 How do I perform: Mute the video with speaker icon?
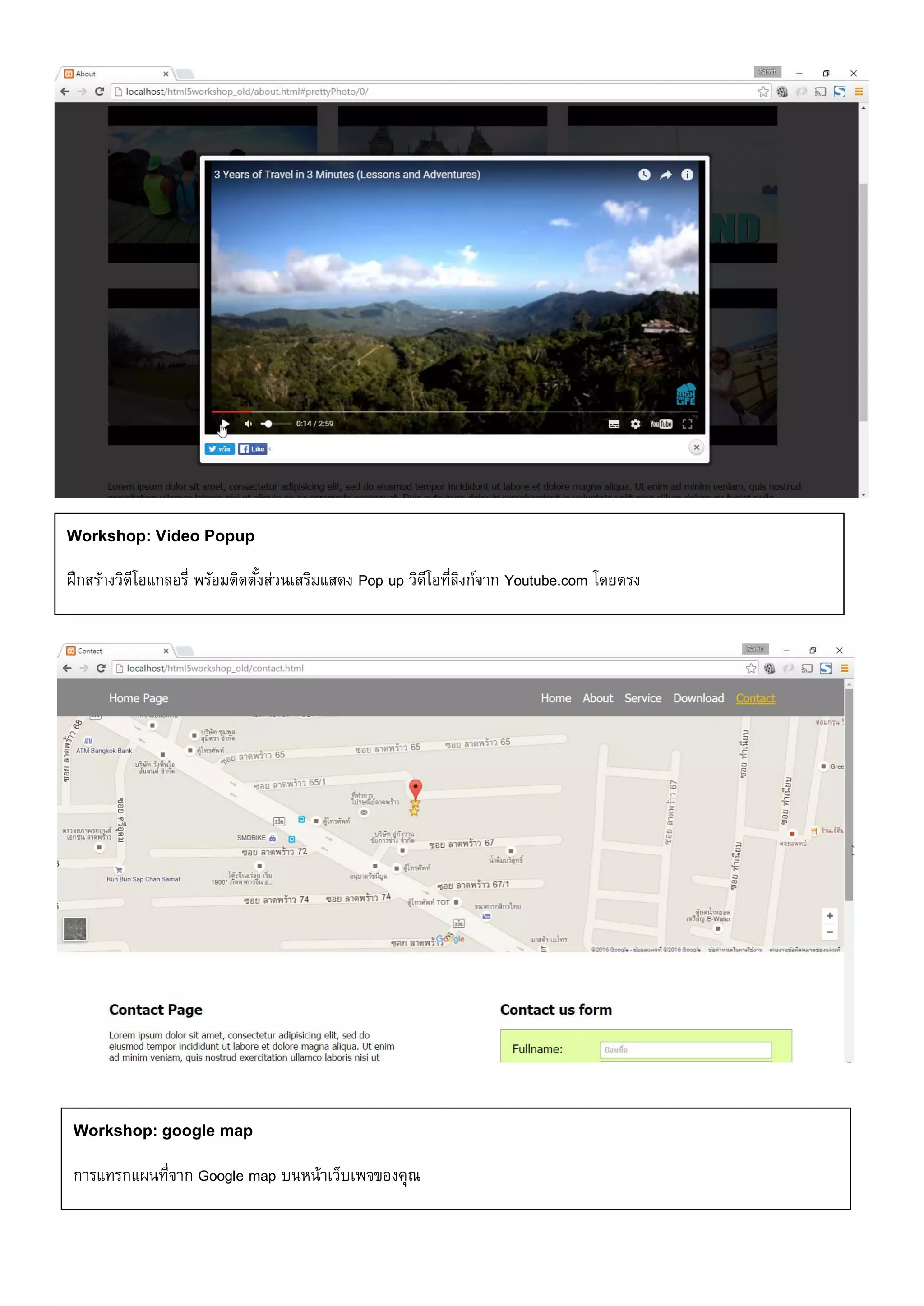(248, 424)
